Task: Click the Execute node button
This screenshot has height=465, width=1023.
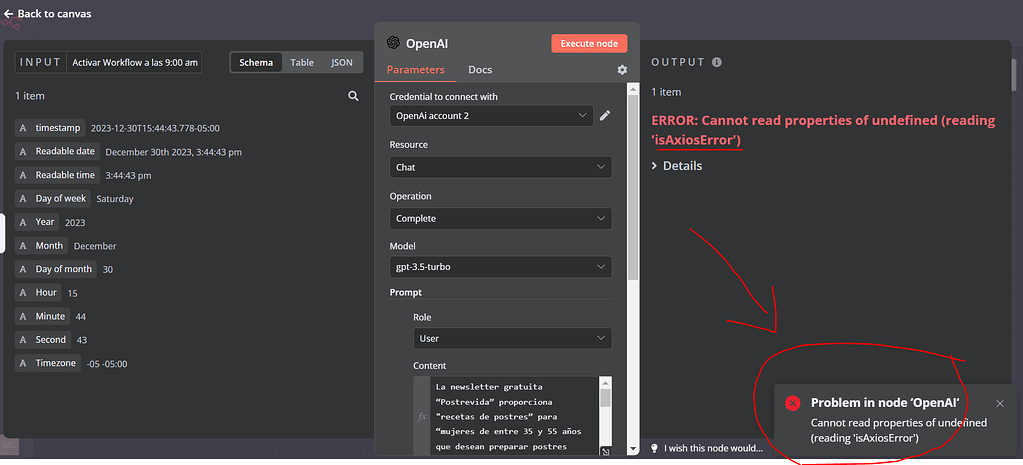Action: coord(589,43)
